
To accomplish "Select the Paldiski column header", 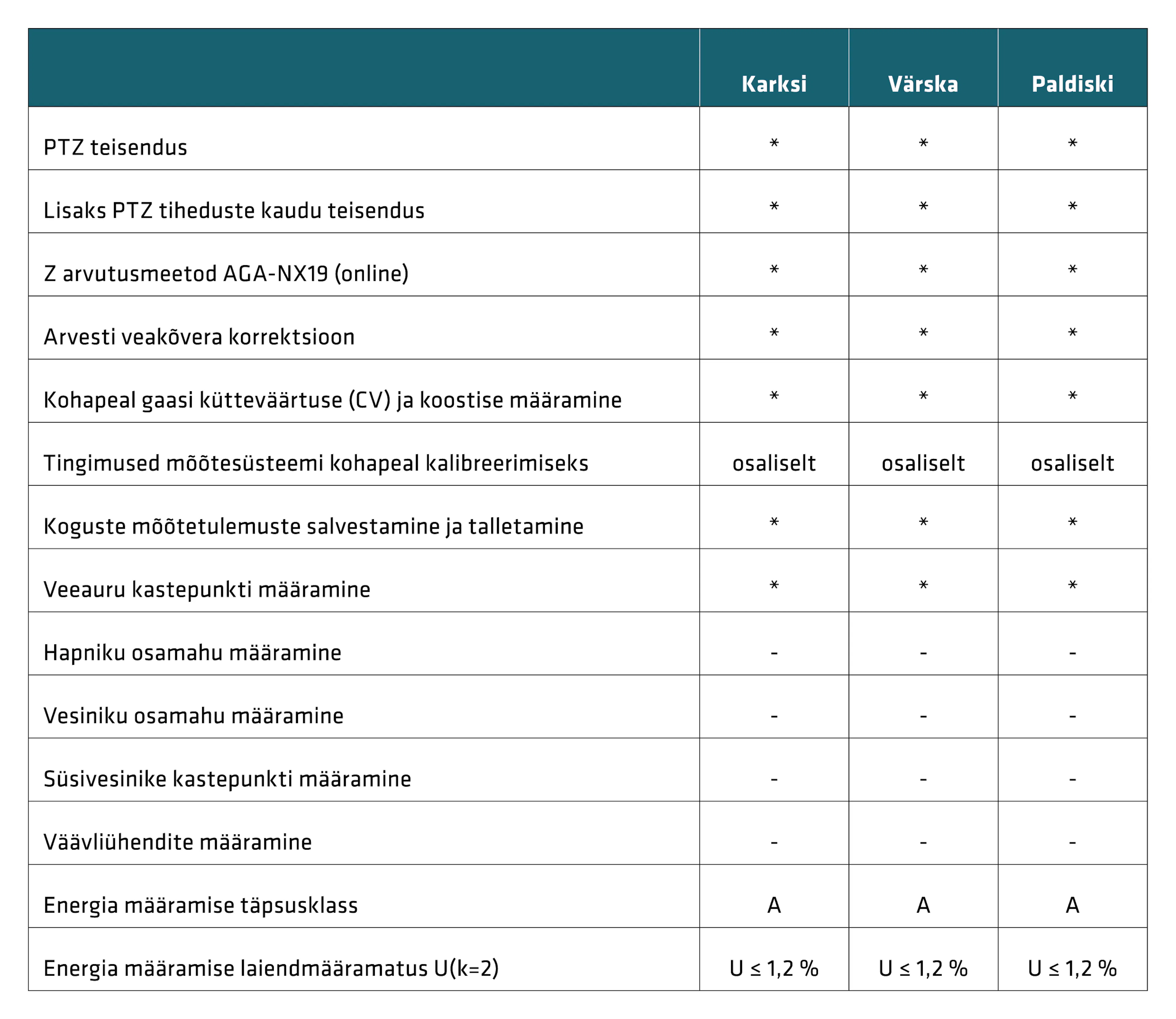I will 1072,84.
